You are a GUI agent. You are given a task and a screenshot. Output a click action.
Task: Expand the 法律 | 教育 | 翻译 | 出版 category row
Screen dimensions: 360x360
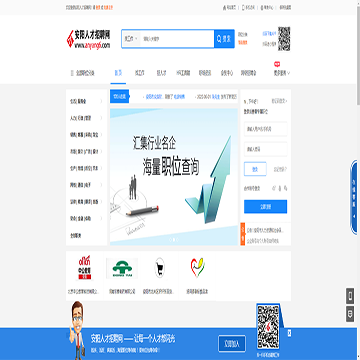pyautogui.click(x=87, y=202)
